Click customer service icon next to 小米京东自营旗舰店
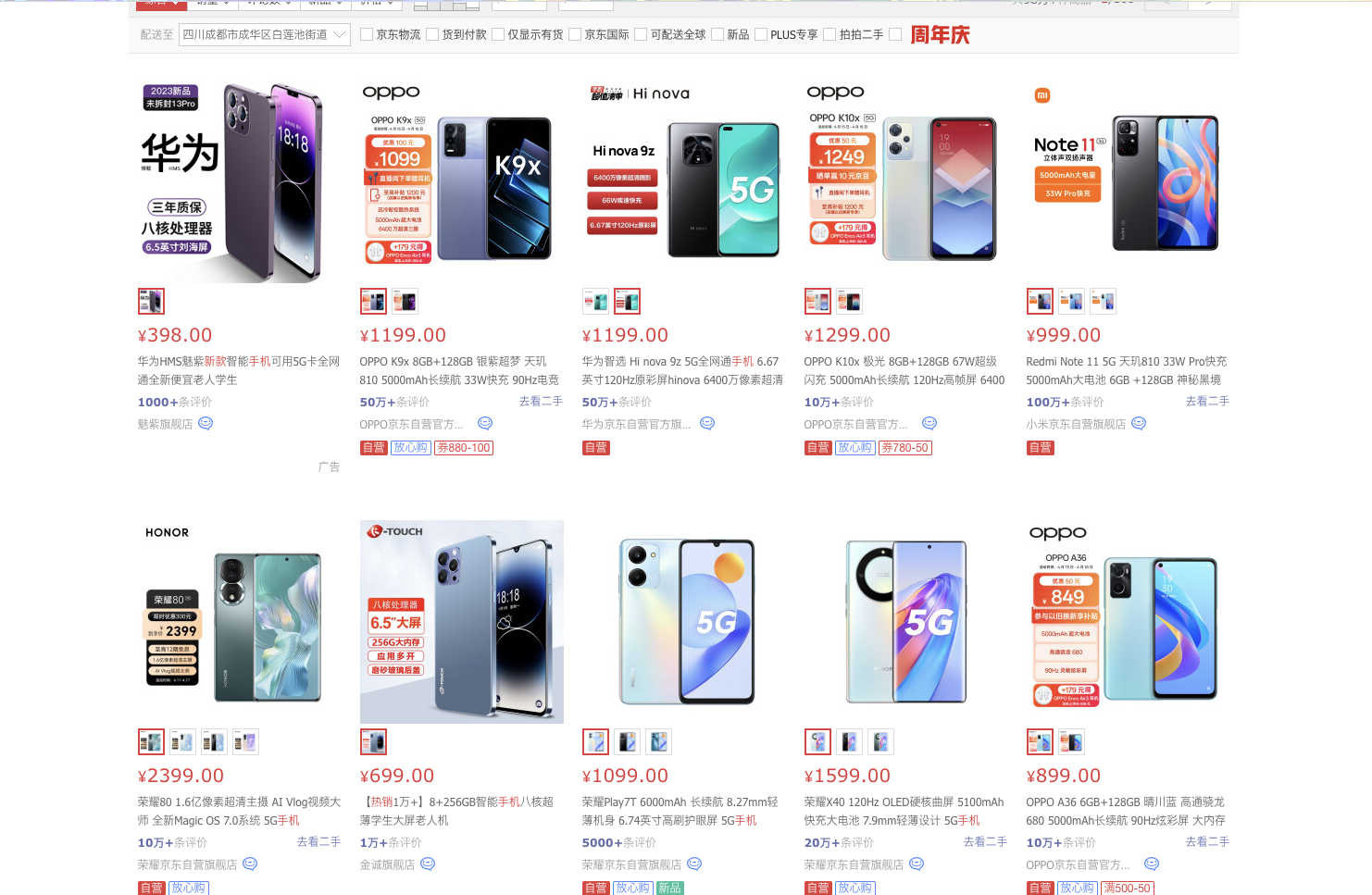The height and width of the screenshot is (895, 1372). (1139, 423)
